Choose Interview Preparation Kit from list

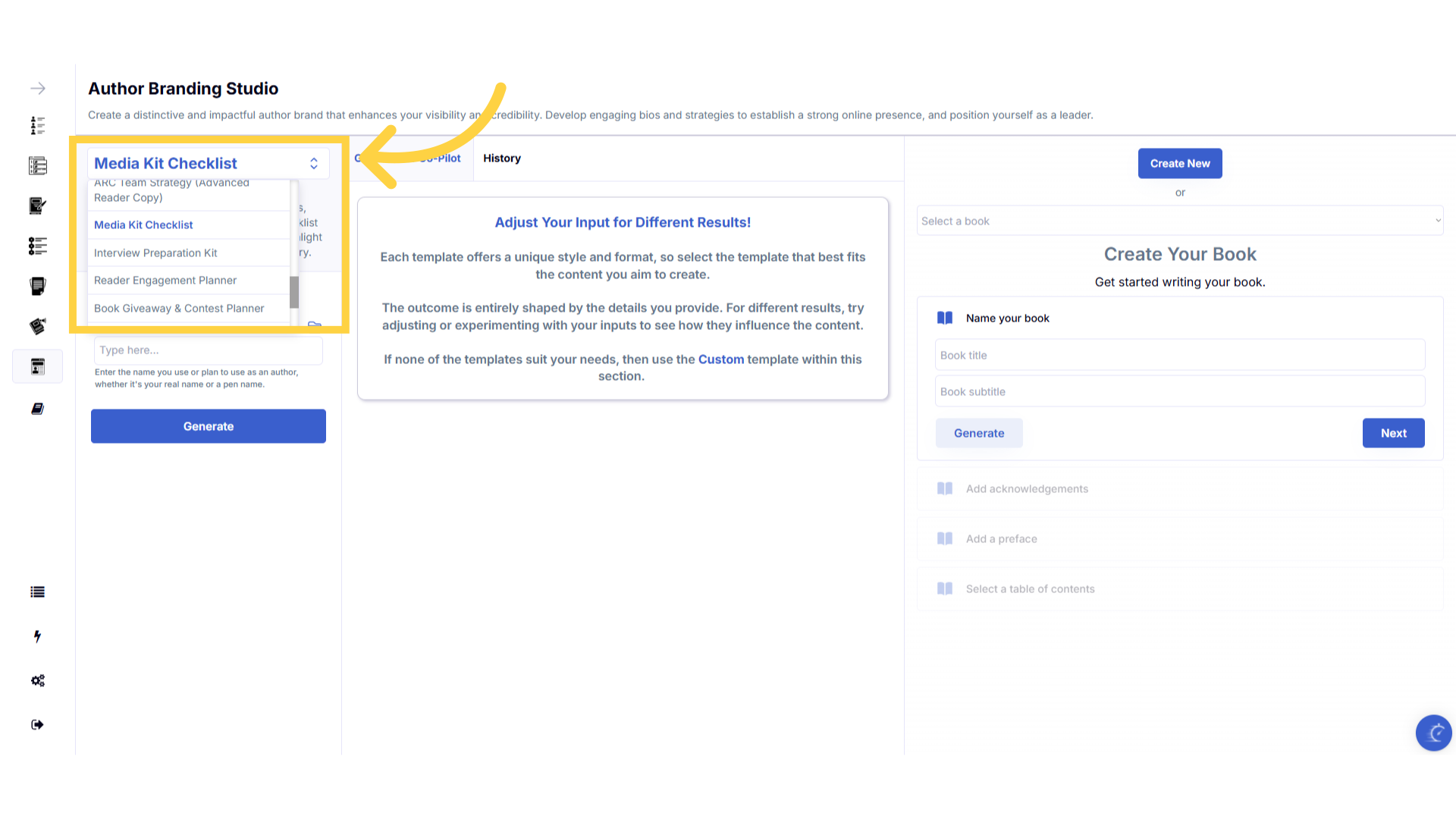tap(155, 253)
